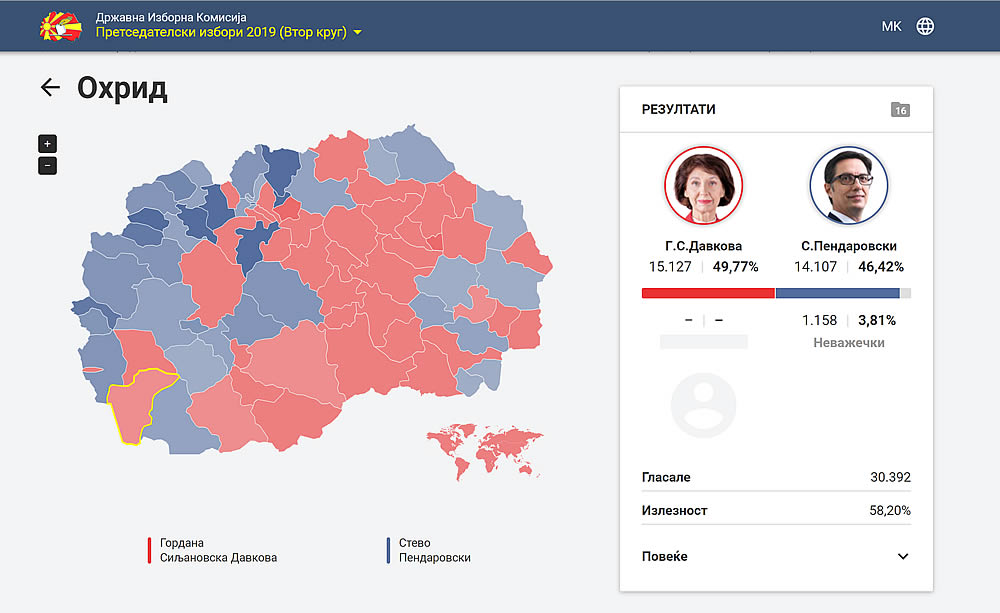Click the Гласале voters row
Image resolution: width=1000 pixels, height=613 pixels.
776,478
